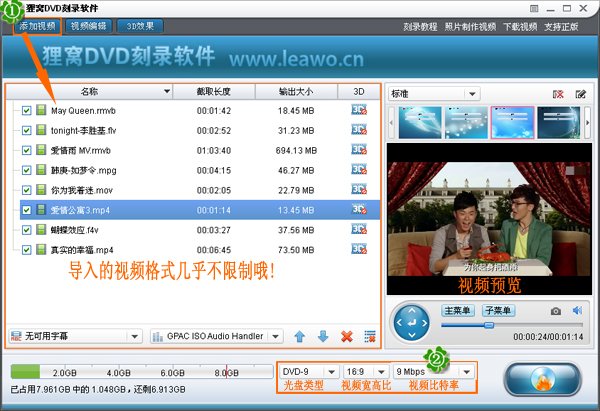Open the GPAC ISO Audio Handler dropdown
600x411 pixels.
217,336
